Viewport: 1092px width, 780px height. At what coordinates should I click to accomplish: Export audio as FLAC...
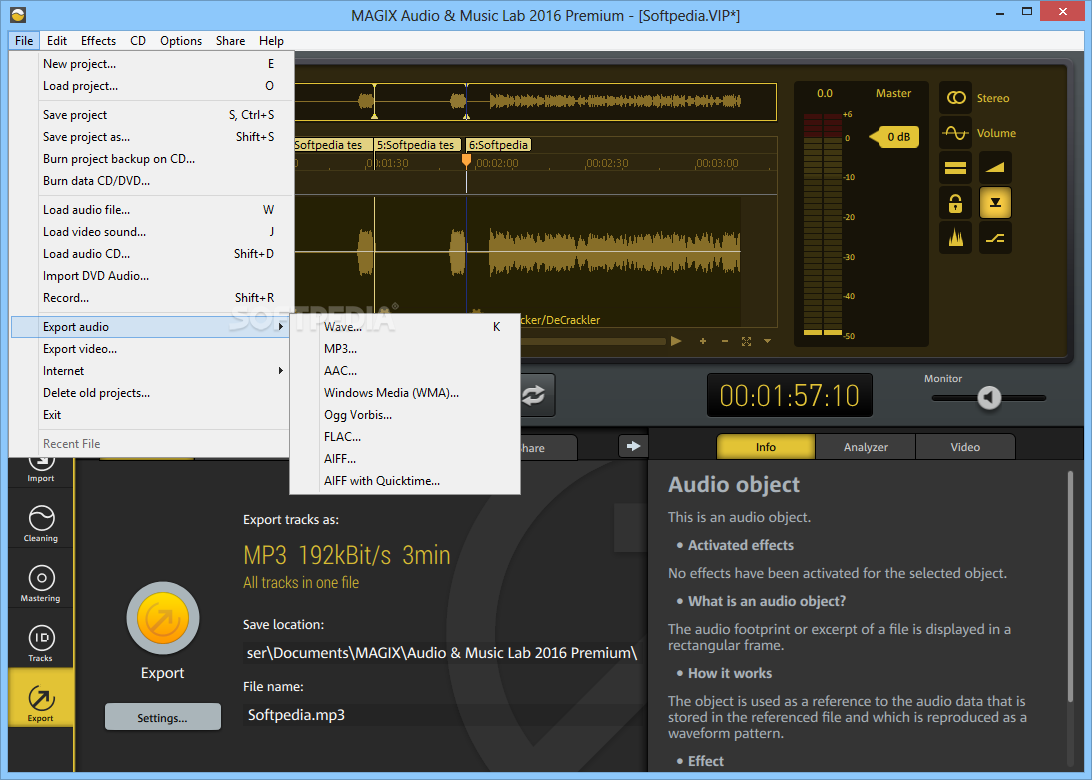click(x=405, y=437)
